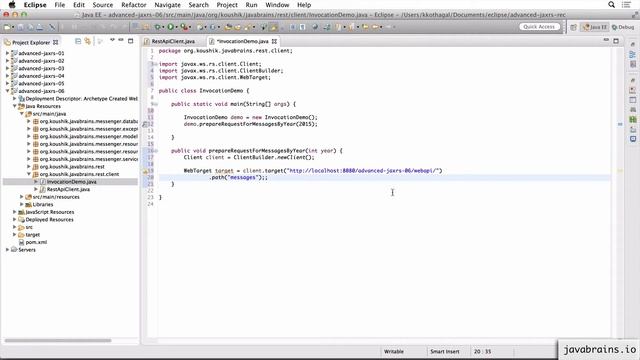Select the Java EE perspective button

point(595,27)
